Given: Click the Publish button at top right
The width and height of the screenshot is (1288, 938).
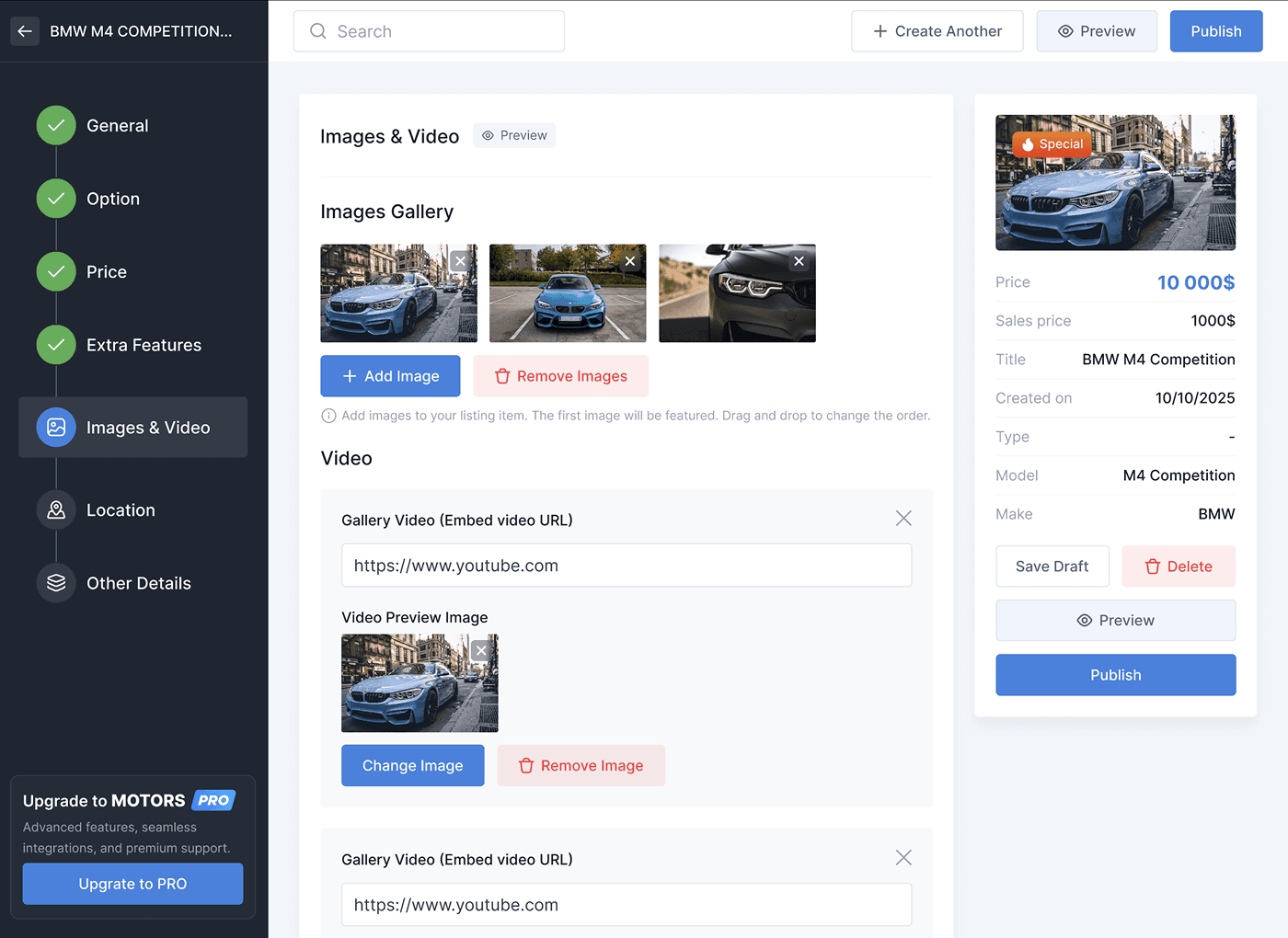Looking at the screenshot, I should [x=1215, y=30].
